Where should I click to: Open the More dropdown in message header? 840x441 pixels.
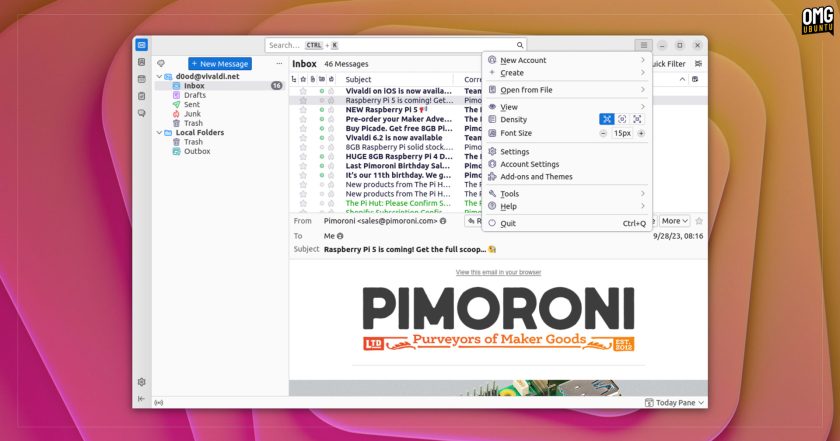coord(674,221)
